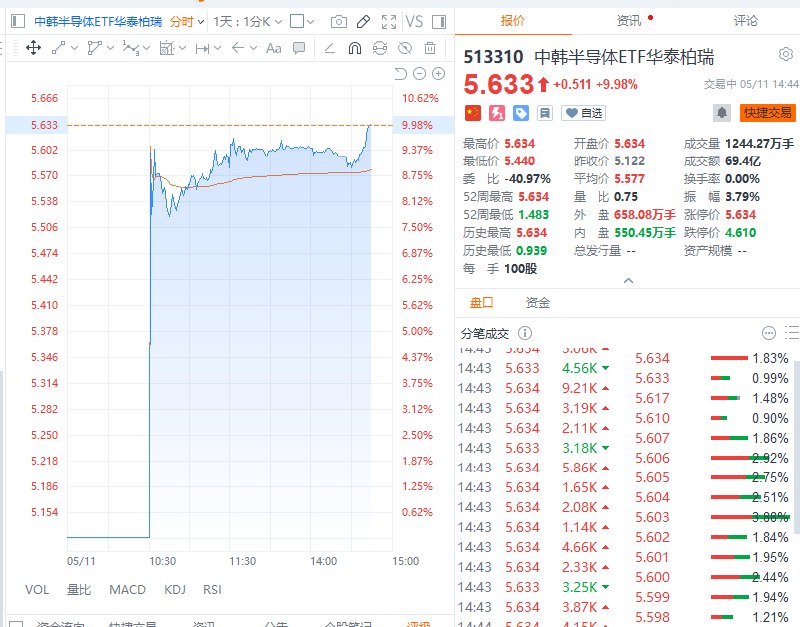Hide all drawings with the eye-slash icon
The width and height of the screenshot is (800, 627).
[x=405, y=48]
